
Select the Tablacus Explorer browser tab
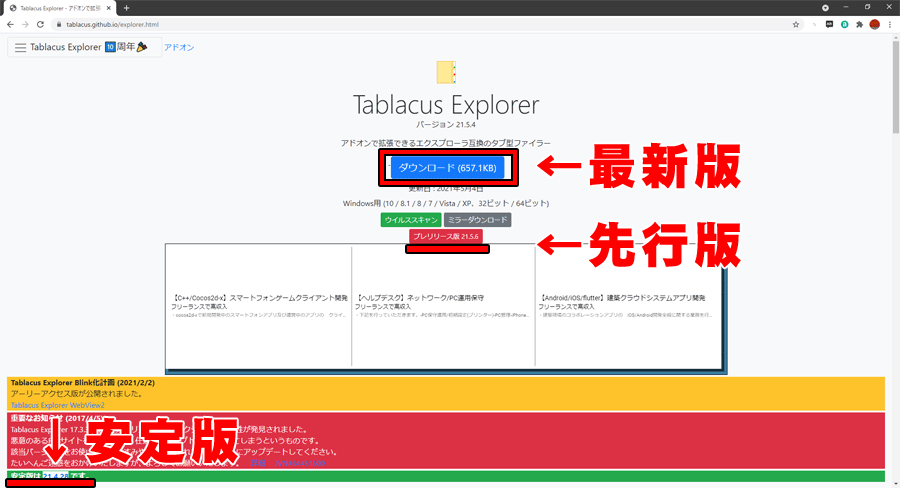(60, 8)
